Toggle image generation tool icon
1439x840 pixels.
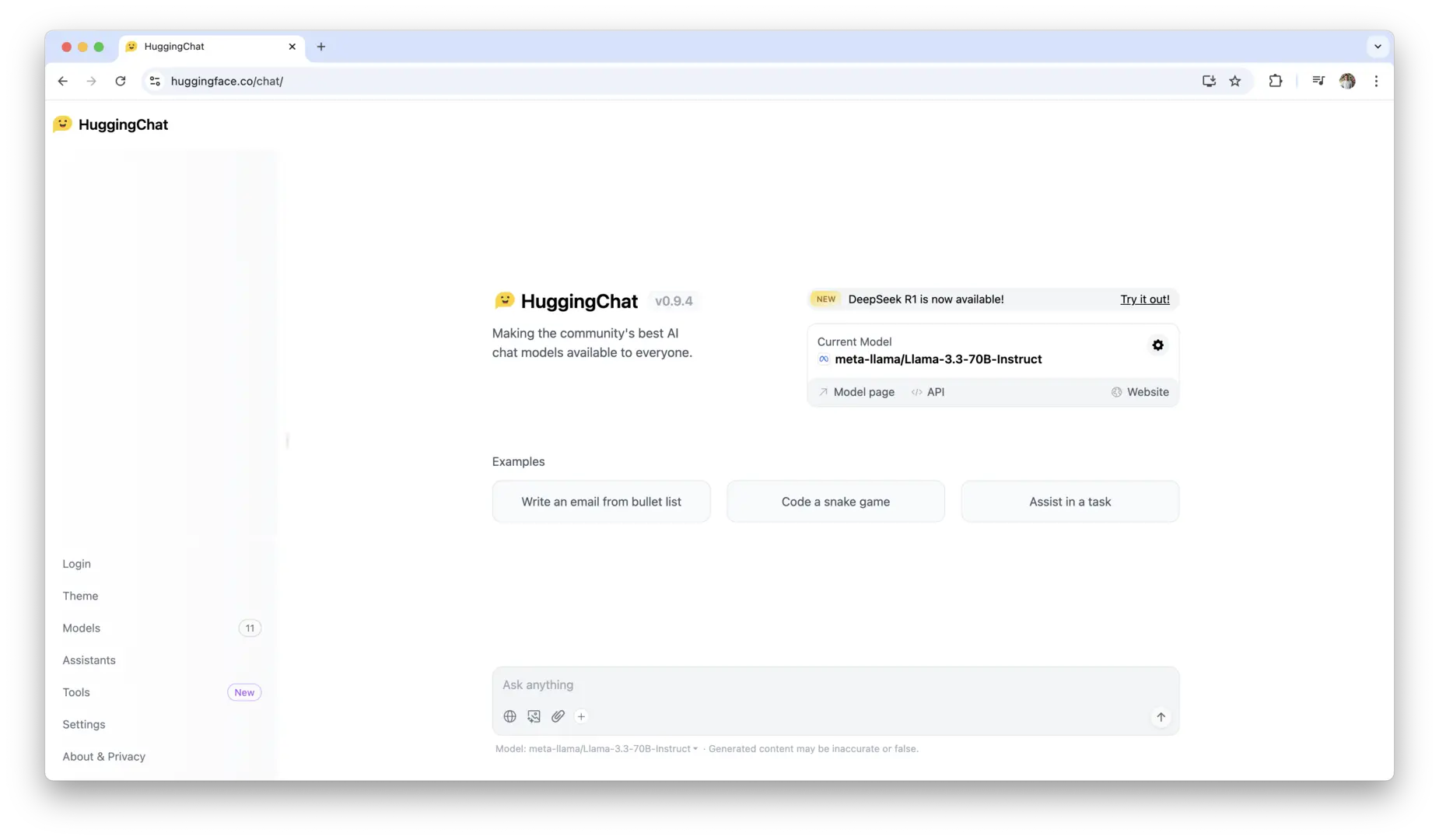pos(534,716)
